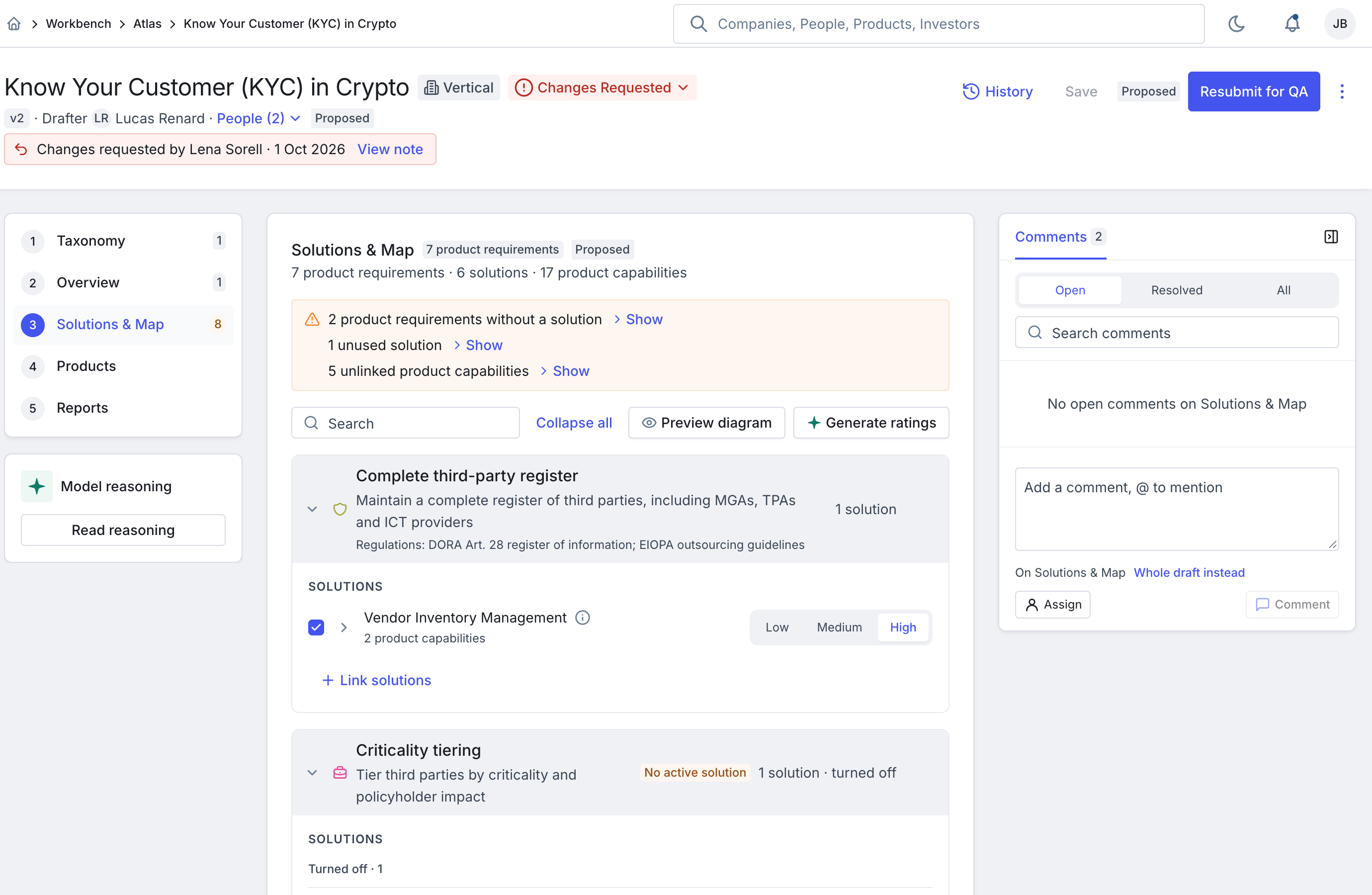
Task: Open the Products section
Action: [123, 366]
